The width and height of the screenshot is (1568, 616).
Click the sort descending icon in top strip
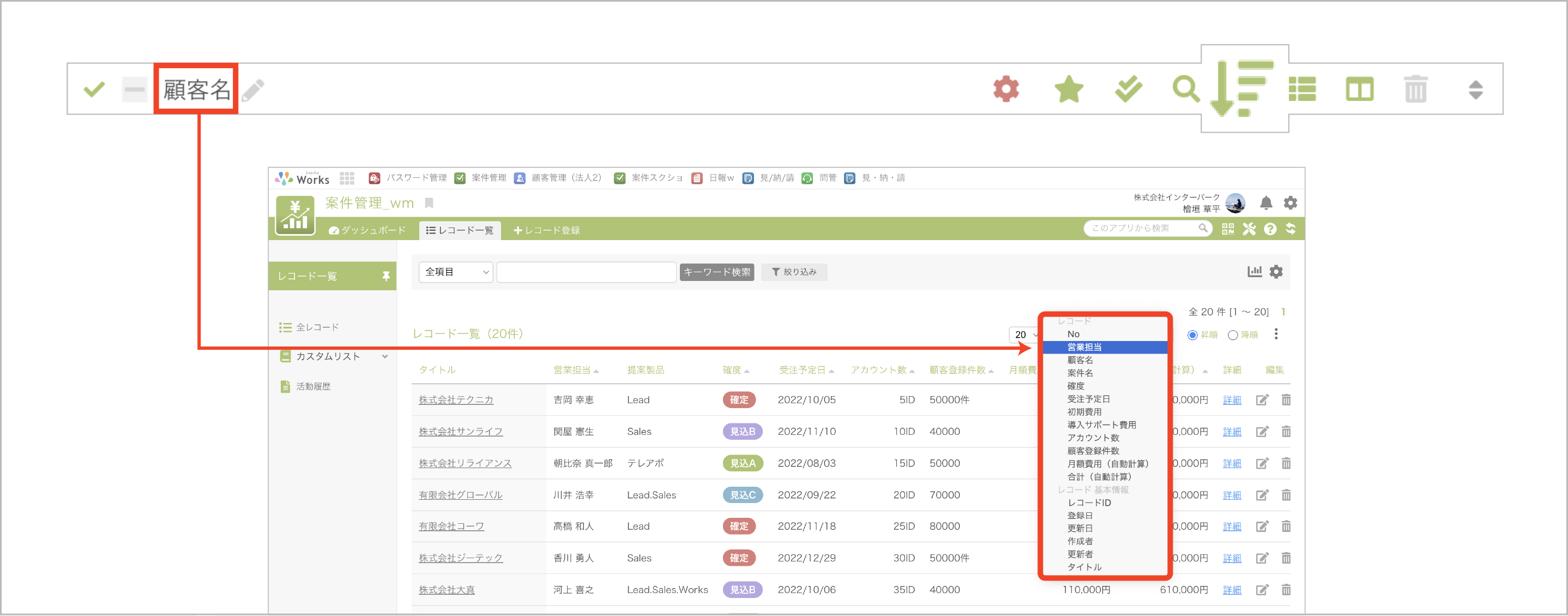1242,88
